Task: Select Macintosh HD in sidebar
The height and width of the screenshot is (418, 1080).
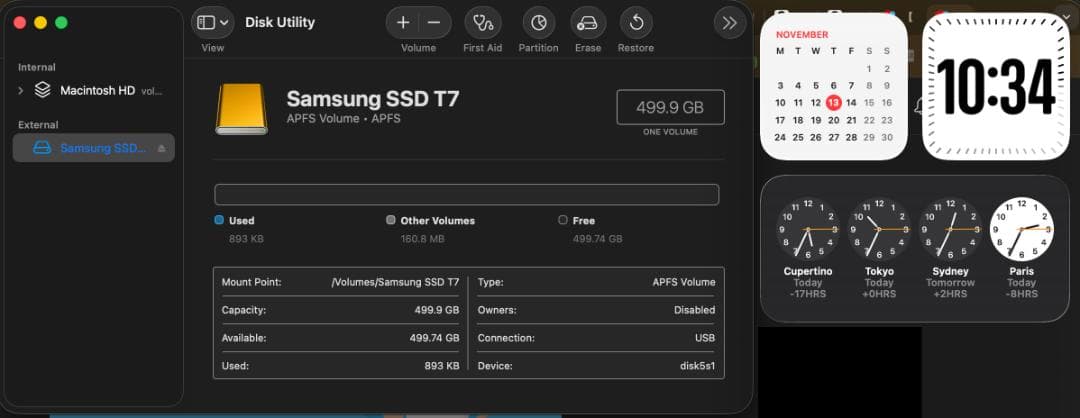Action: [94, 90]
